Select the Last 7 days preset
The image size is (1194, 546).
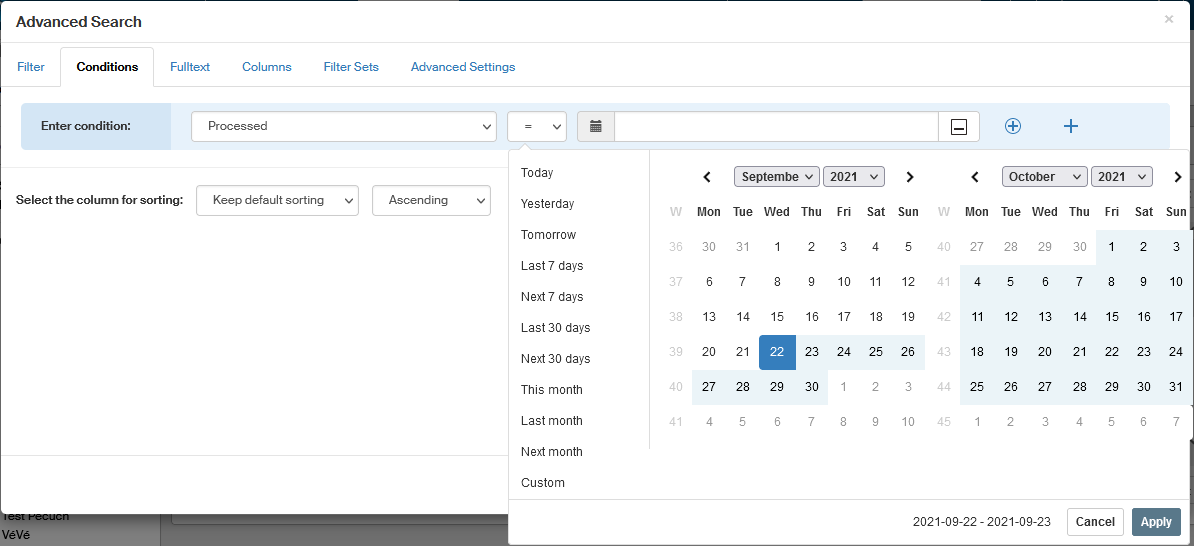coord(552,266)
